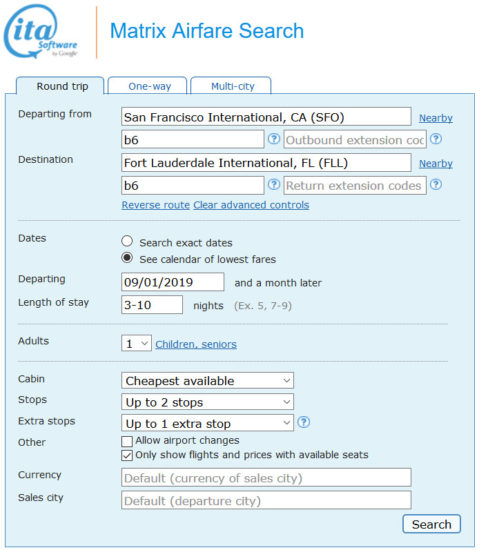Open the Stops dropdown
The image size is (488, 550).
pyautogui.click(x=207, y=402)
